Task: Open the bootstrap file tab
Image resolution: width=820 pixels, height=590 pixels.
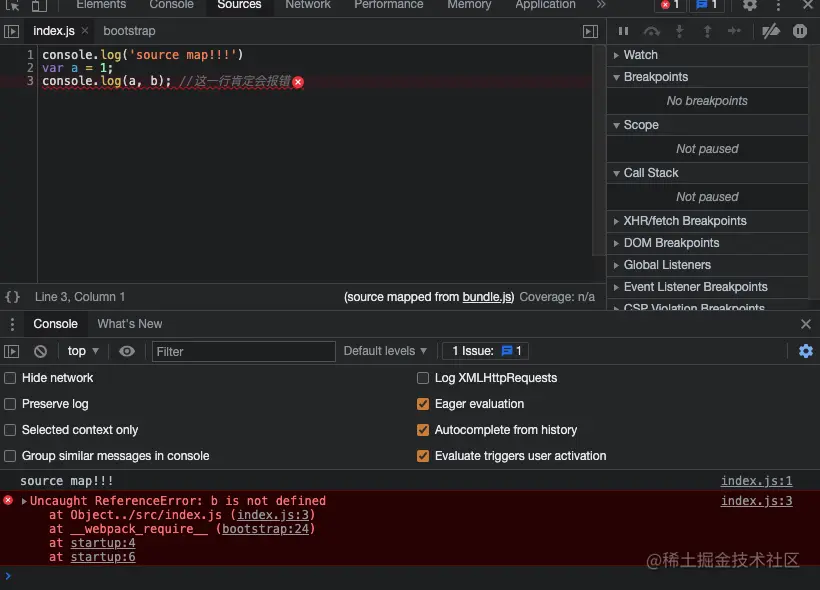Action: click(x=129, y=31)
